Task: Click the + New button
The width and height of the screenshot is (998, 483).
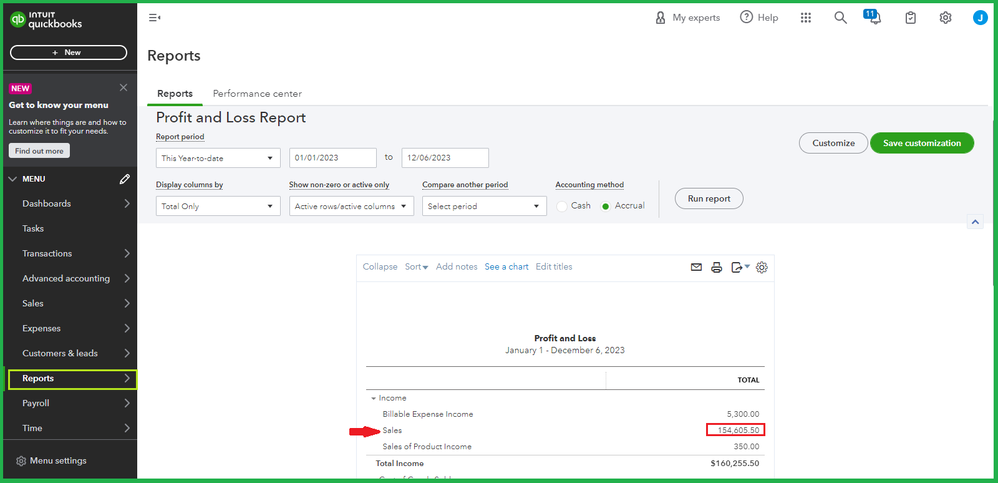Action: pyautogui.click(x=68, y=53)
